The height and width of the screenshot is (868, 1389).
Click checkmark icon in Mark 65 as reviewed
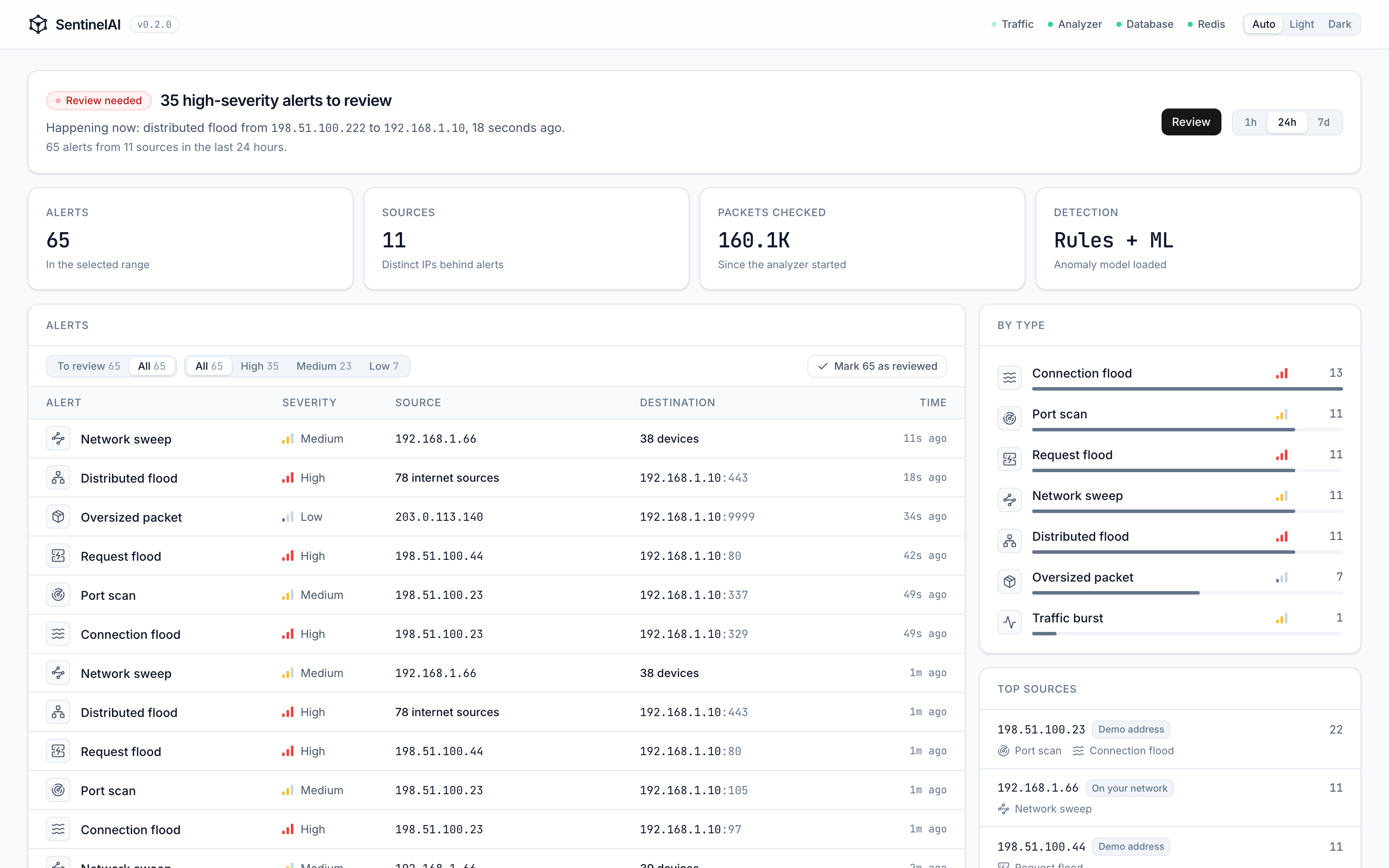point(823,366)
